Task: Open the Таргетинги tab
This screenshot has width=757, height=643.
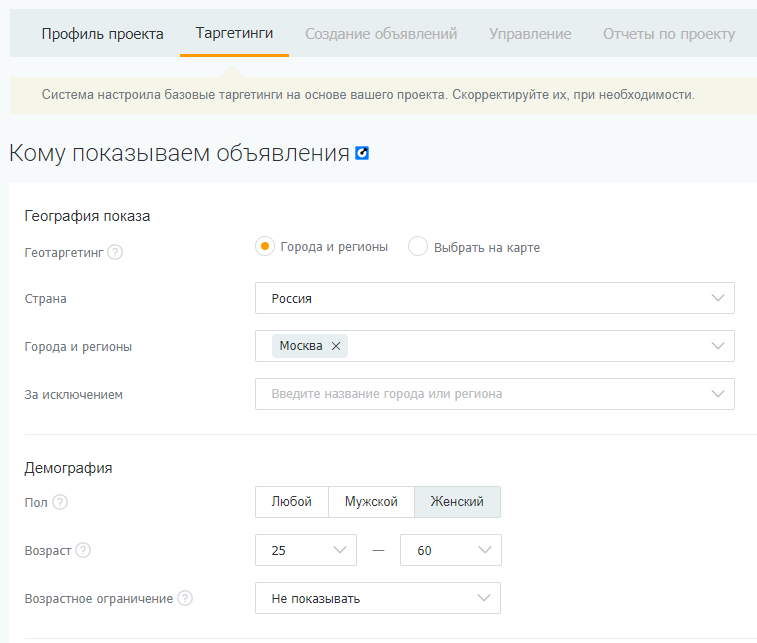Action: [x=234, y=33]
